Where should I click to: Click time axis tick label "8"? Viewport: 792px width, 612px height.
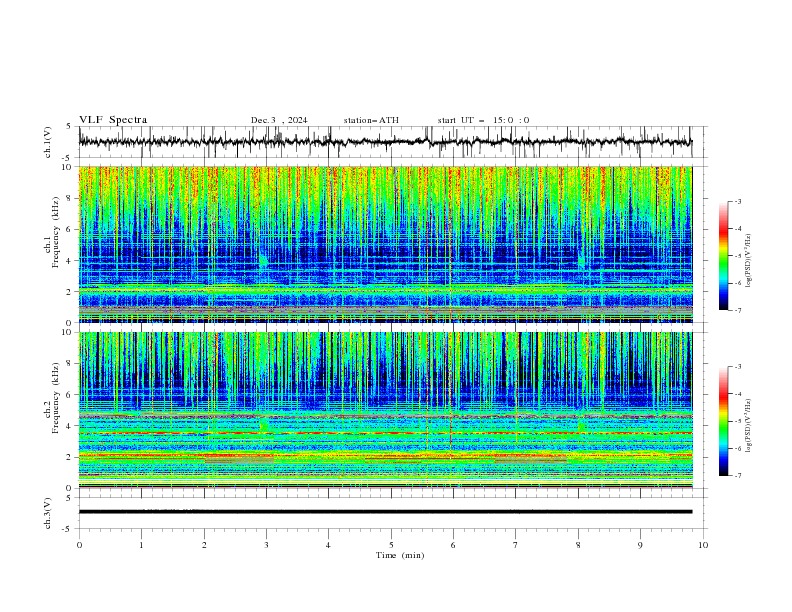pos(578,545)
